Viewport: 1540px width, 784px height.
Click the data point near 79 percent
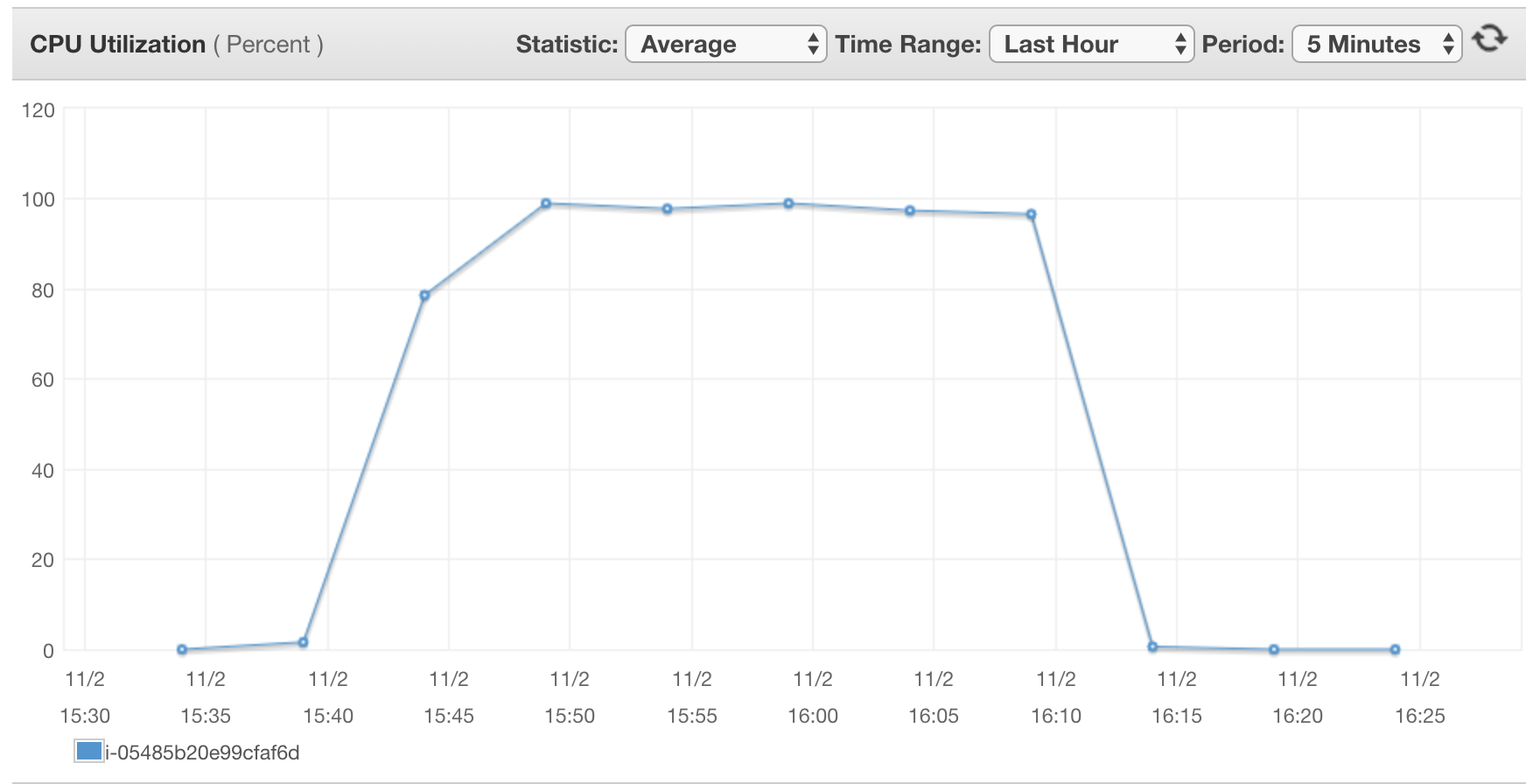(424, 296)
